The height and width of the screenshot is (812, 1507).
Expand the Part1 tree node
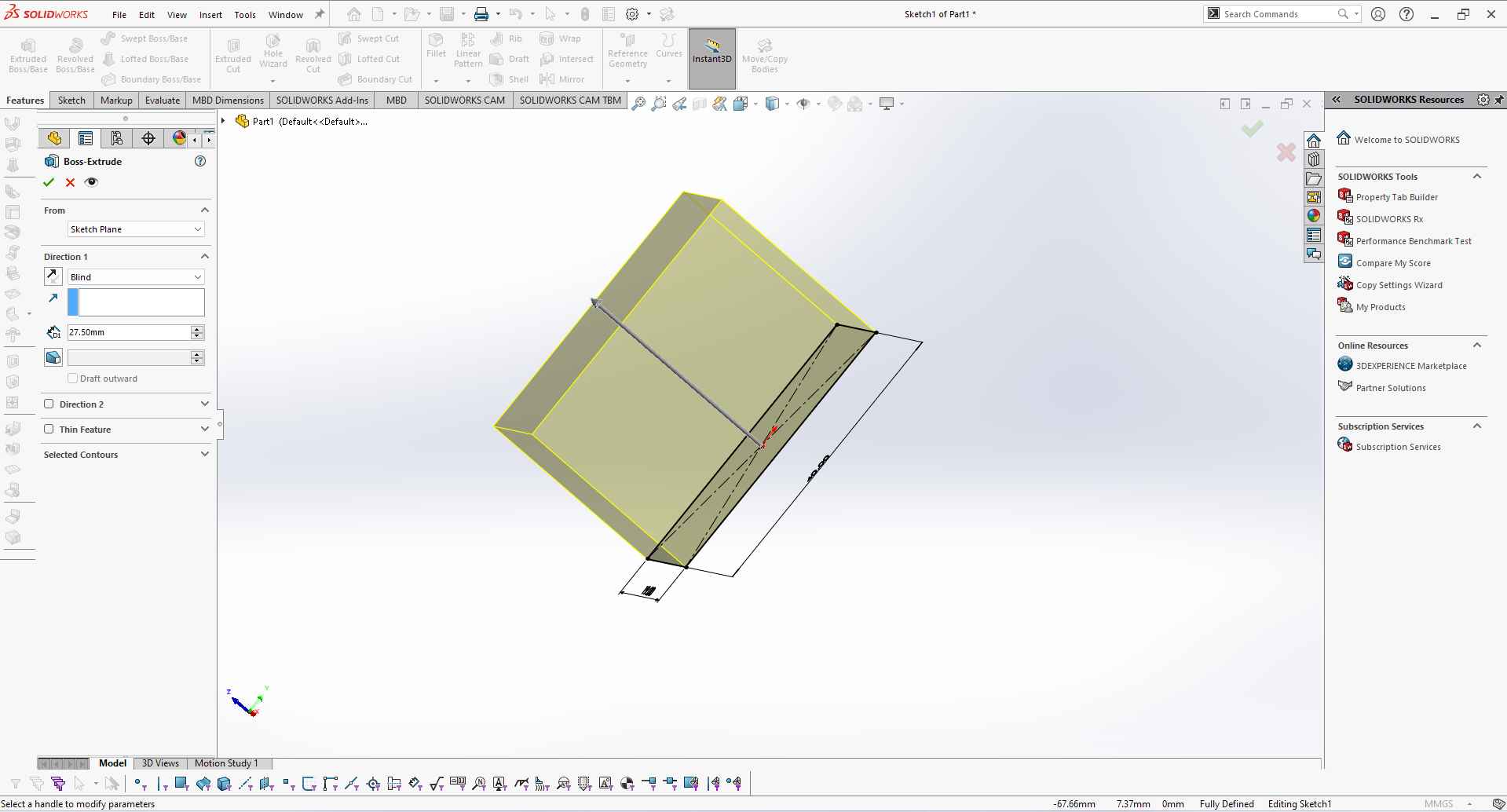coord(224,121)
